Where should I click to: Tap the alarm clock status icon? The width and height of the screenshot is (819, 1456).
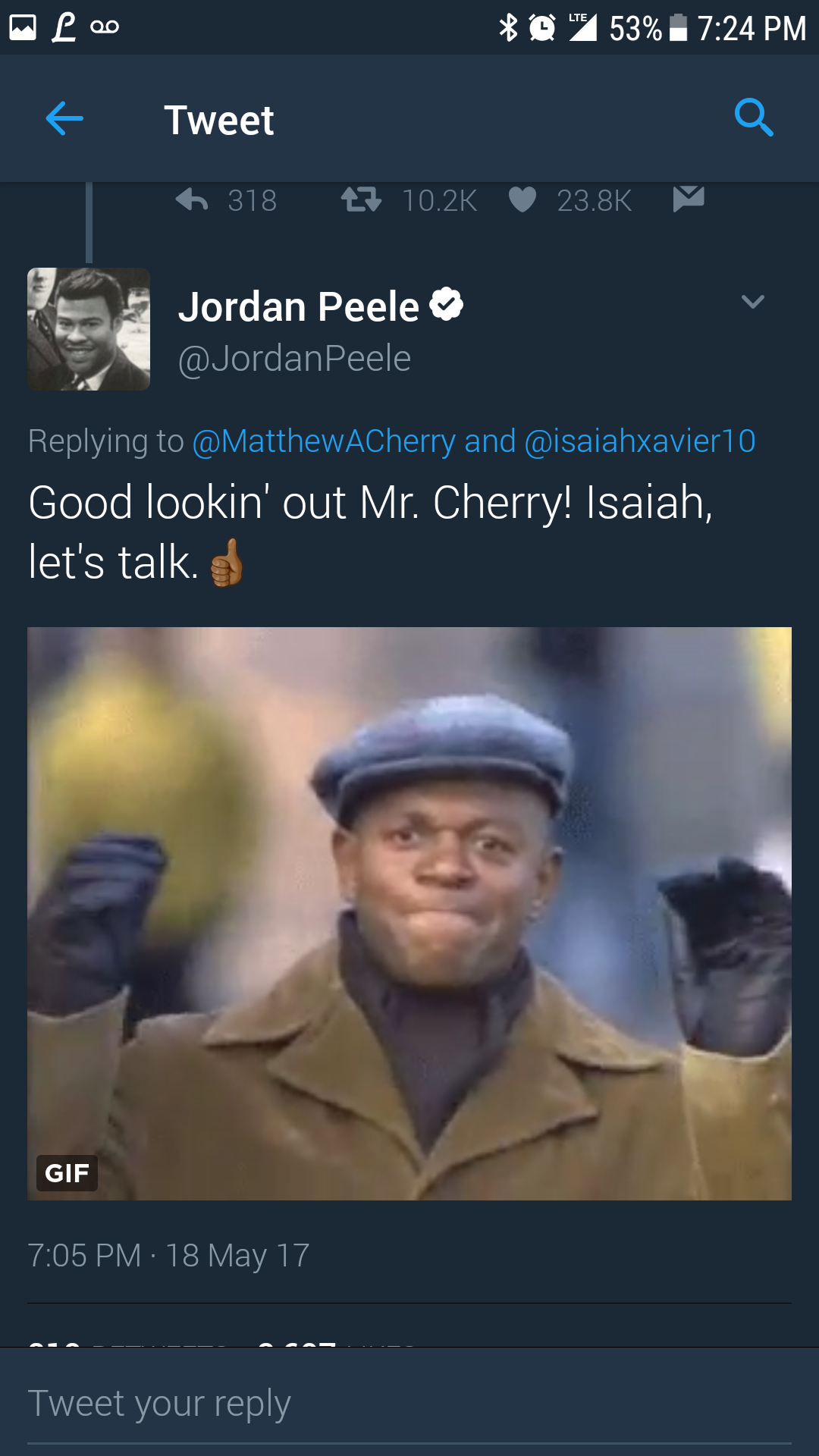pyautogui.click(x=542, y=28)
